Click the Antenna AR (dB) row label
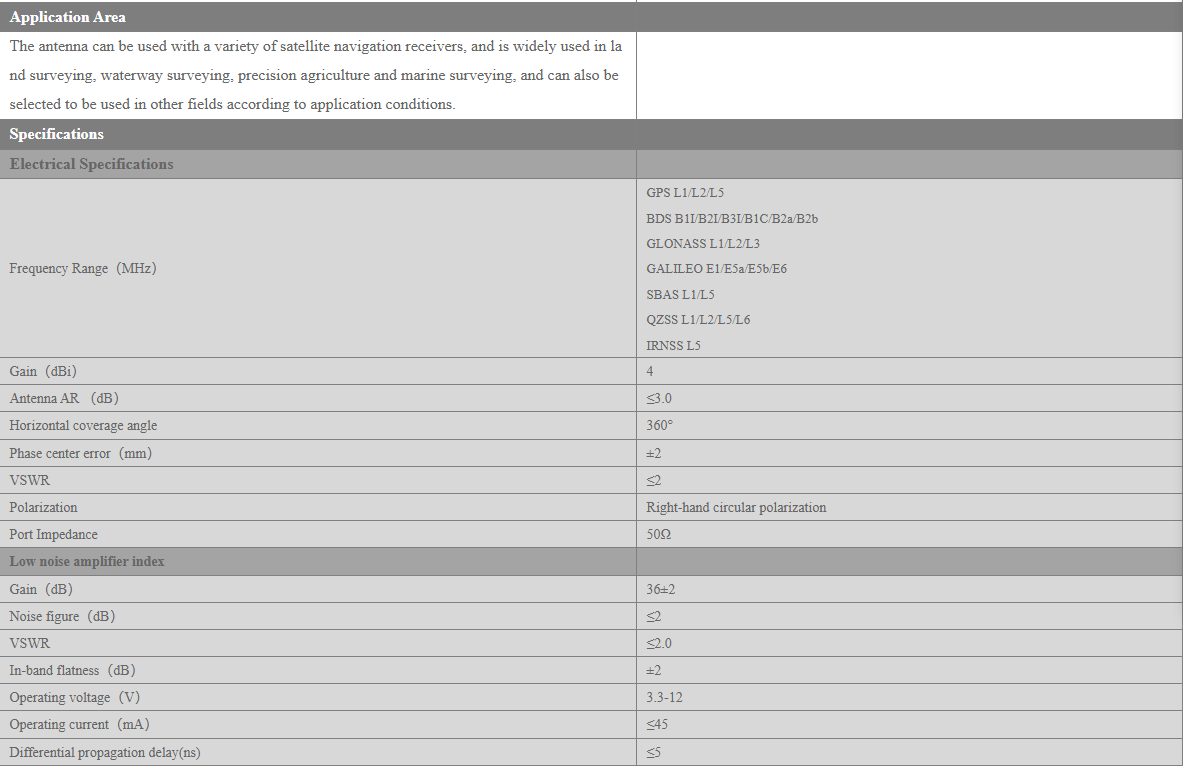1183x766 pixels. tap(64, 398)
